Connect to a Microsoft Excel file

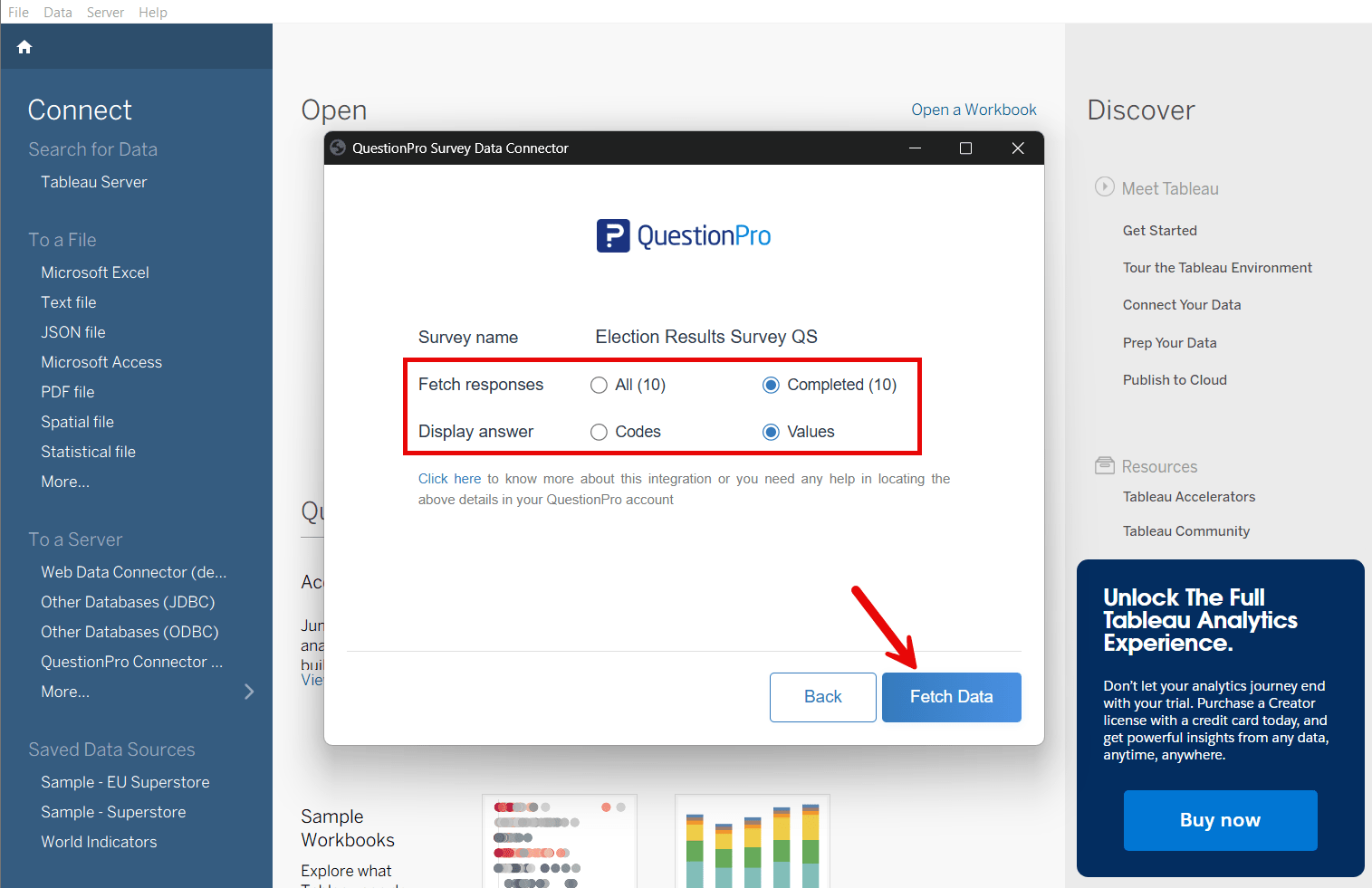tap(95, 272)
